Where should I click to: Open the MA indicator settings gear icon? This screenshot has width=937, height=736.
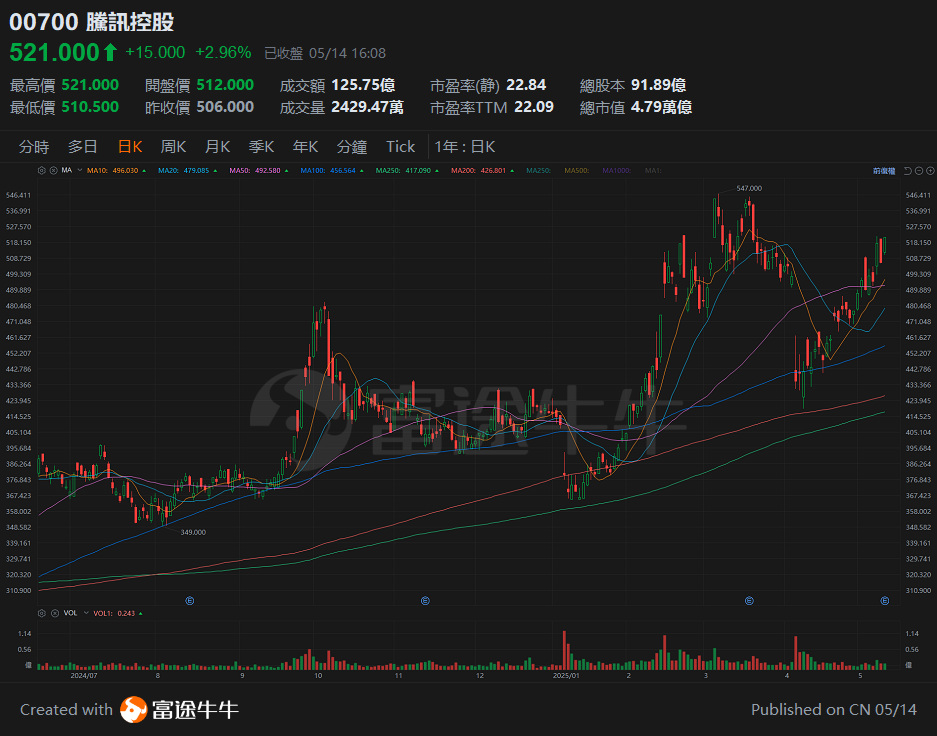[x=41, y=170]
